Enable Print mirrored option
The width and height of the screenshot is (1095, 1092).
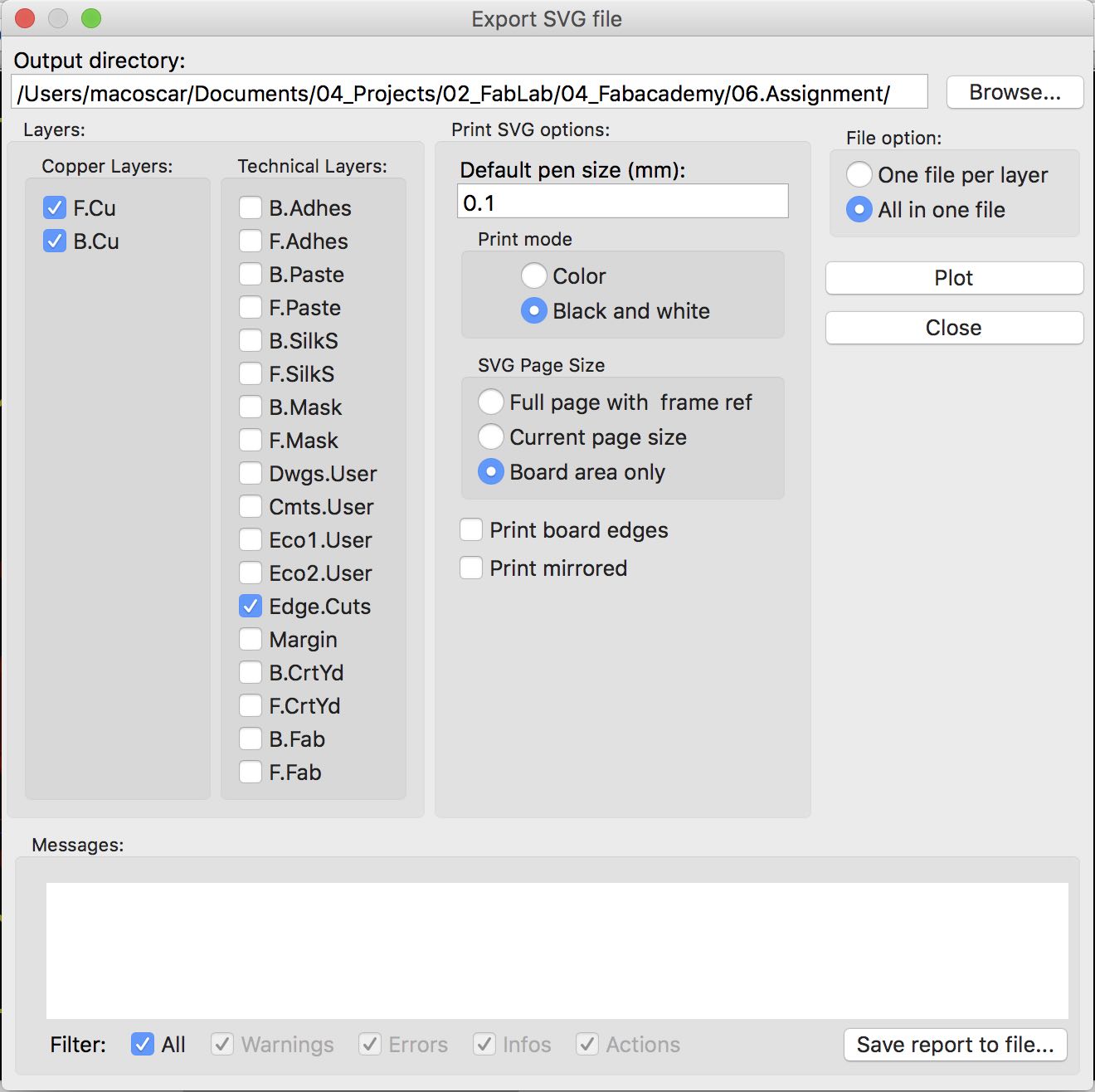[471, 568]
